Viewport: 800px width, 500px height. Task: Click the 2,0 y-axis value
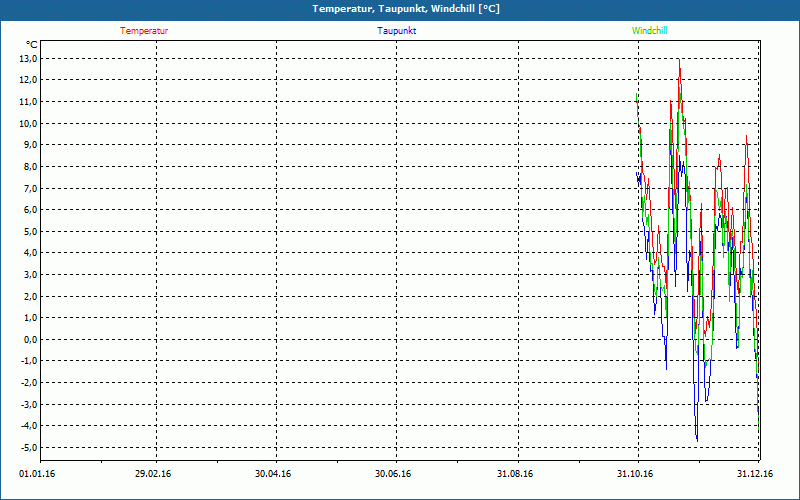click(x=31, y=296)
